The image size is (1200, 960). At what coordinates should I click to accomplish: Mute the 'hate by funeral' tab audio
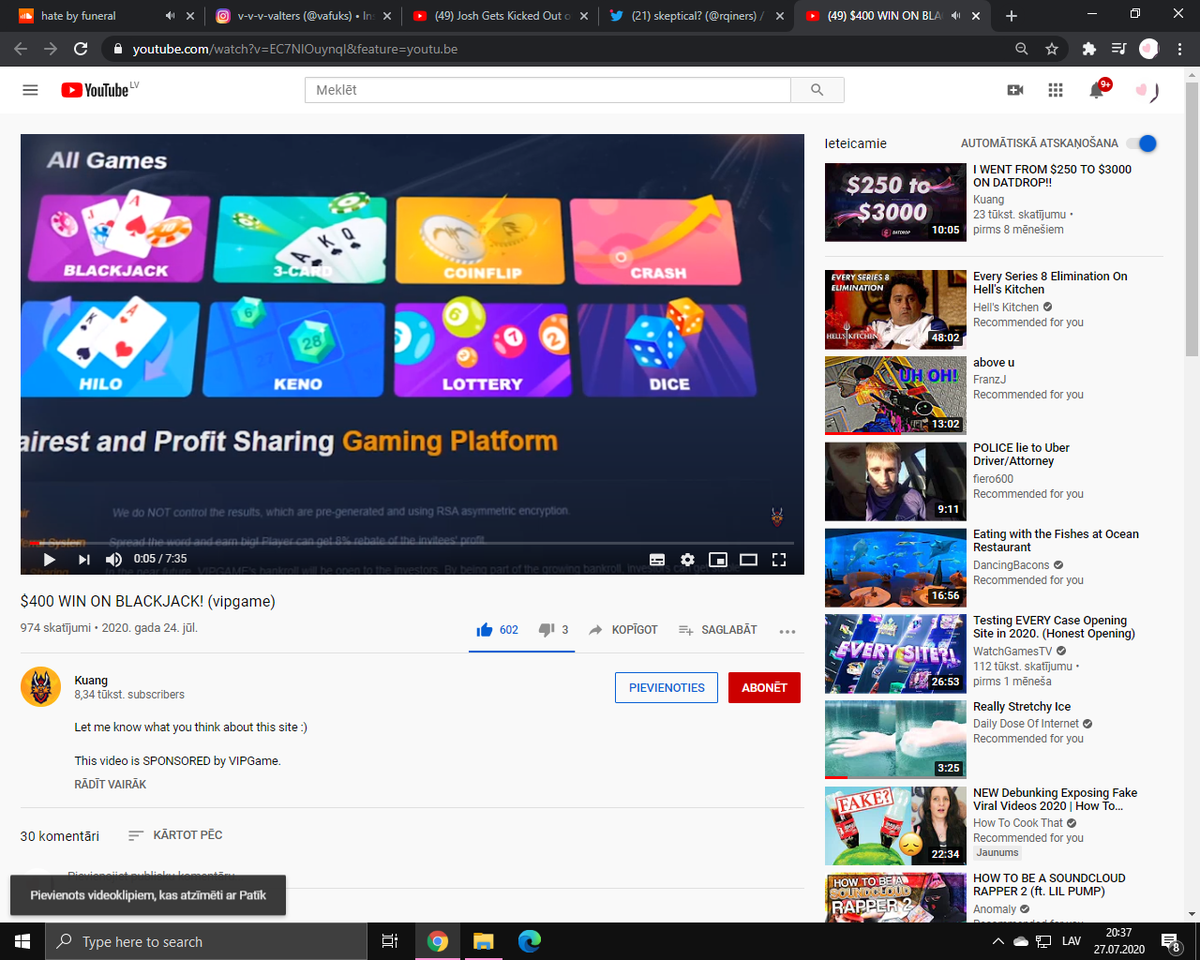point(168,16)
